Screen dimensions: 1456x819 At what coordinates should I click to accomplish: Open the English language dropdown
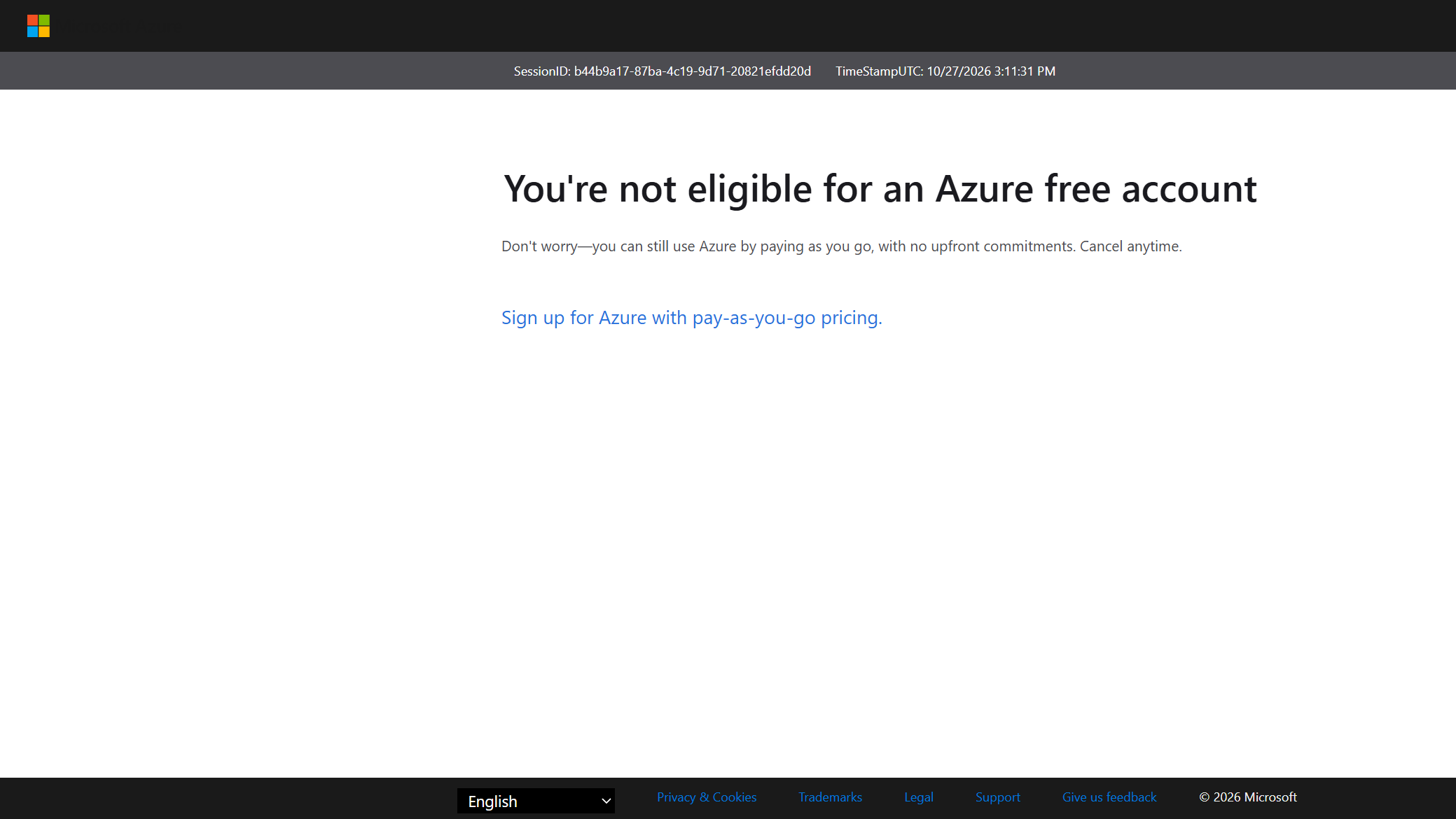(x=536, y=801)
